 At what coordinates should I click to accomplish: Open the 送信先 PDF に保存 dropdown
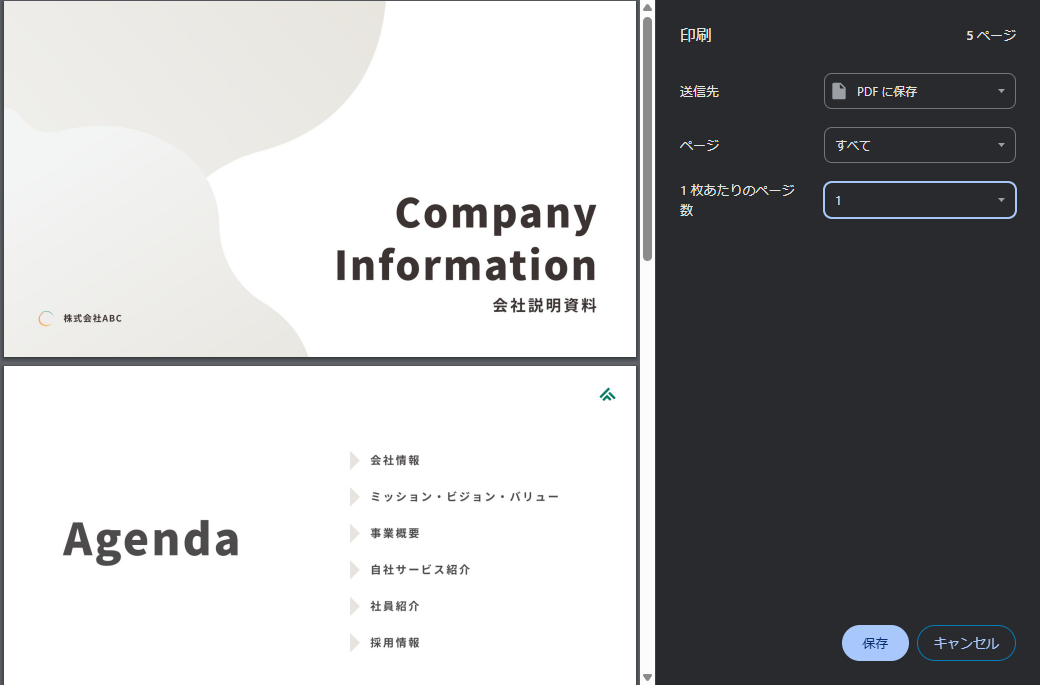click(919, 91)
